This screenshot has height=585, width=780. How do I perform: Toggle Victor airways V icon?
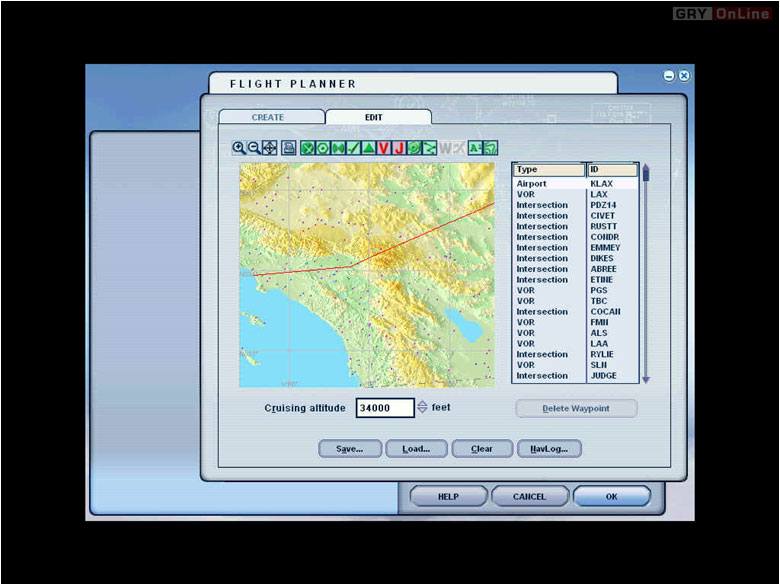point(384,148)
